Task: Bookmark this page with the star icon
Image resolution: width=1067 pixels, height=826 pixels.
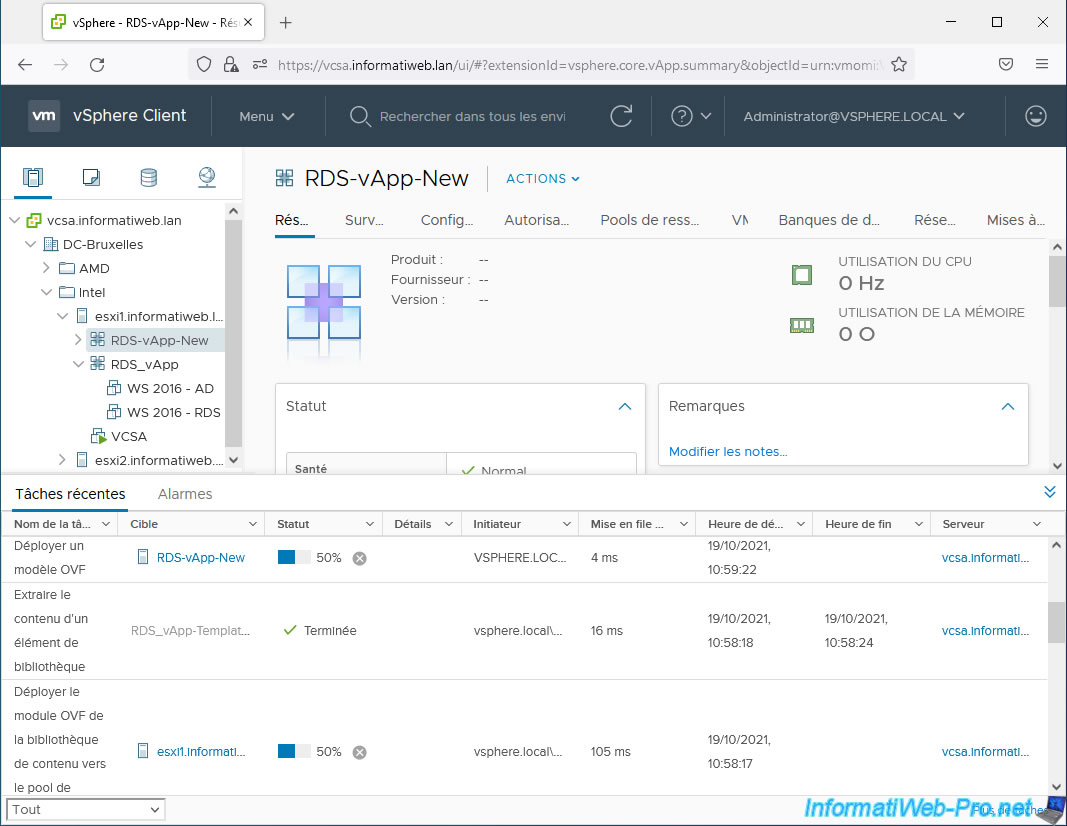Action: click(x=899, y=65)
